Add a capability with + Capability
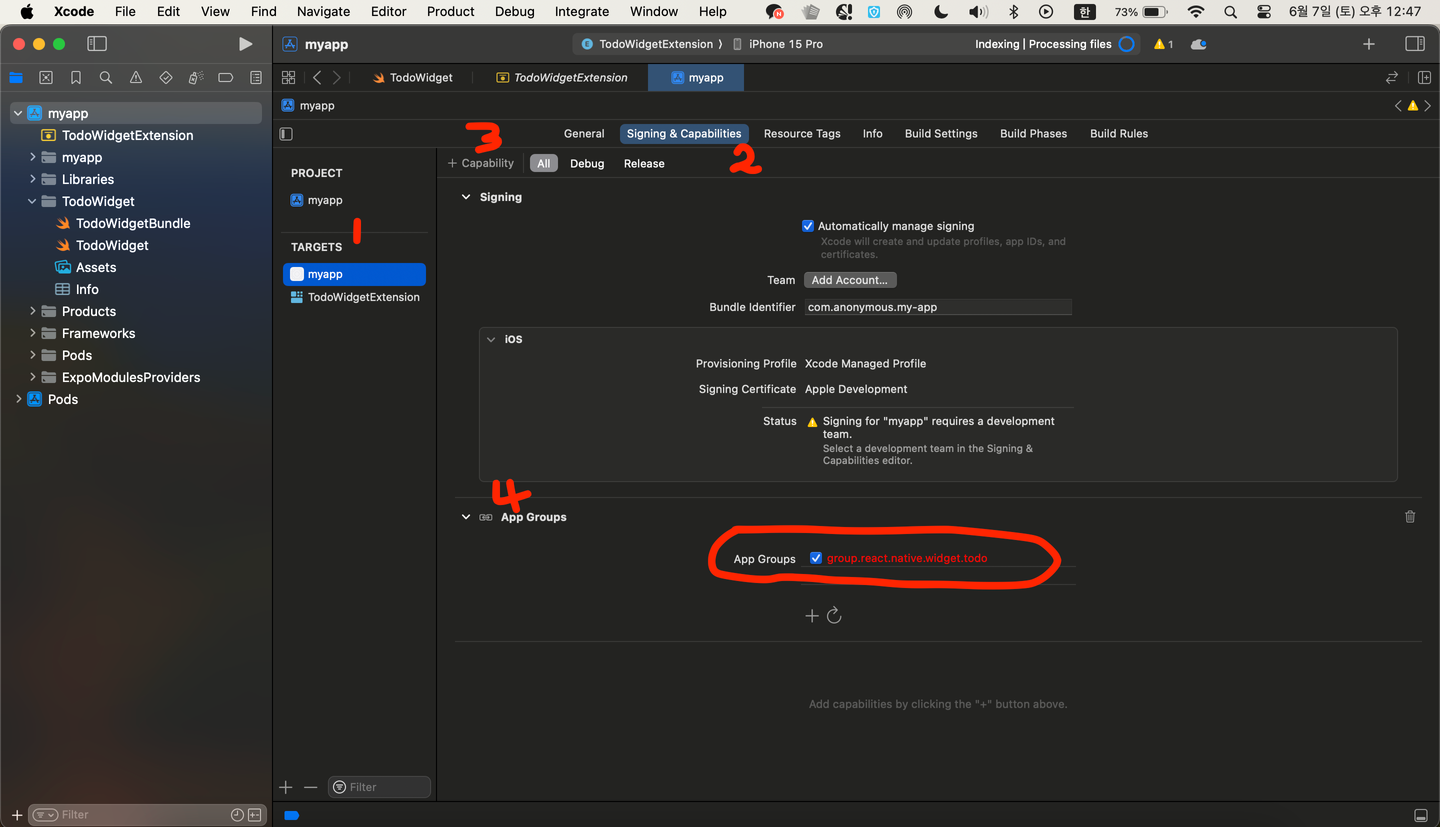The height and width of the screenshot is (827, 1440). pos(481,163)
